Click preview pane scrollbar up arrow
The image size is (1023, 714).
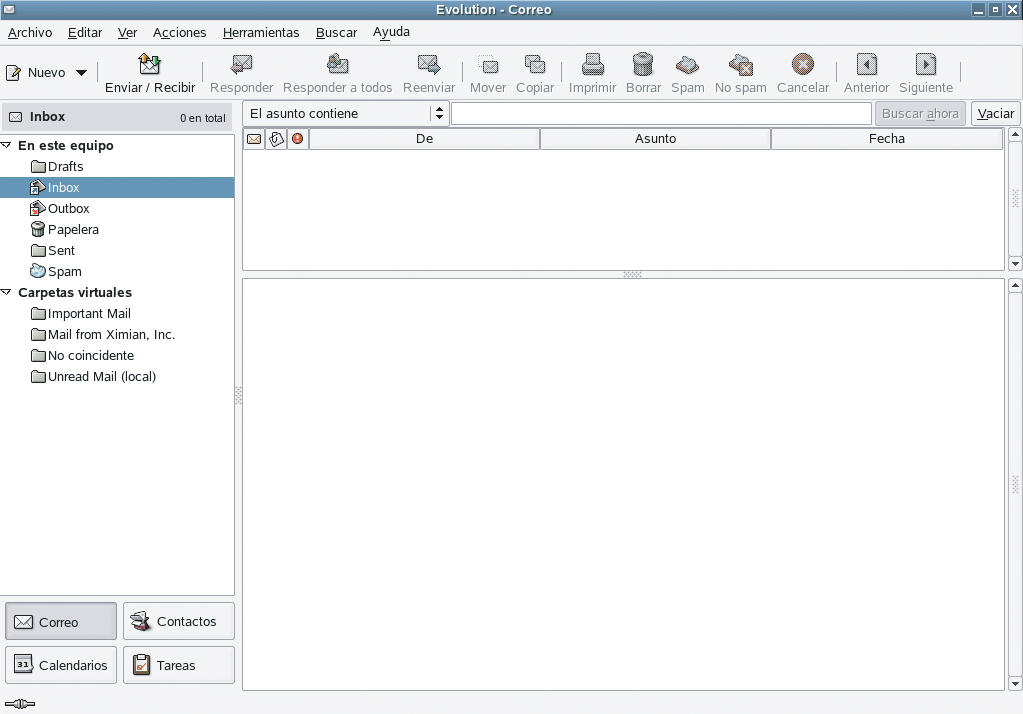tap(1015, 285)
